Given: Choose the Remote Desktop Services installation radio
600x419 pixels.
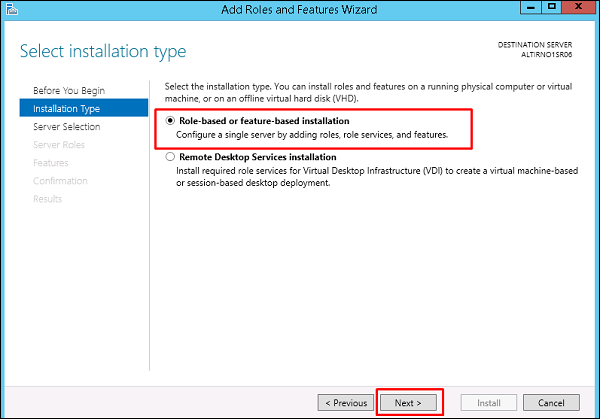Looking at the screenshot, I should [x=169, y=157].
